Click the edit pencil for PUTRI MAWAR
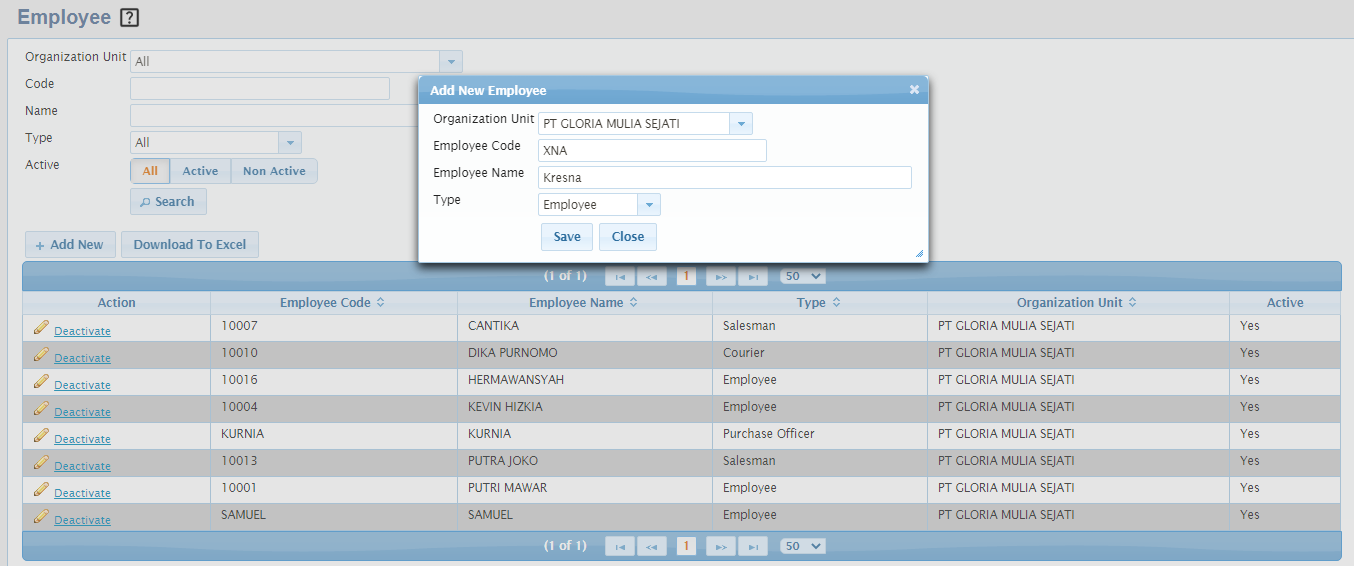Screen dimensions: 1354x566 (x=41, y=489)
